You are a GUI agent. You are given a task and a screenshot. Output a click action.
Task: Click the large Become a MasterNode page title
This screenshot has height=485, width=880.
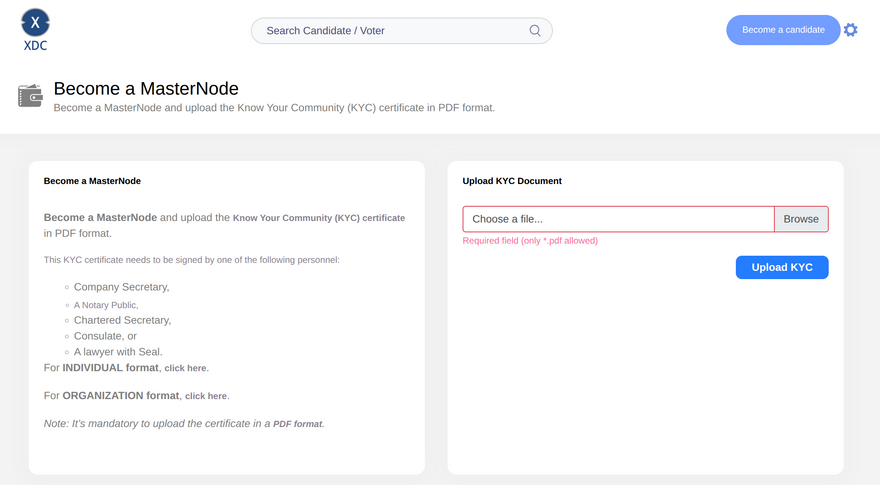coord(146,88)
